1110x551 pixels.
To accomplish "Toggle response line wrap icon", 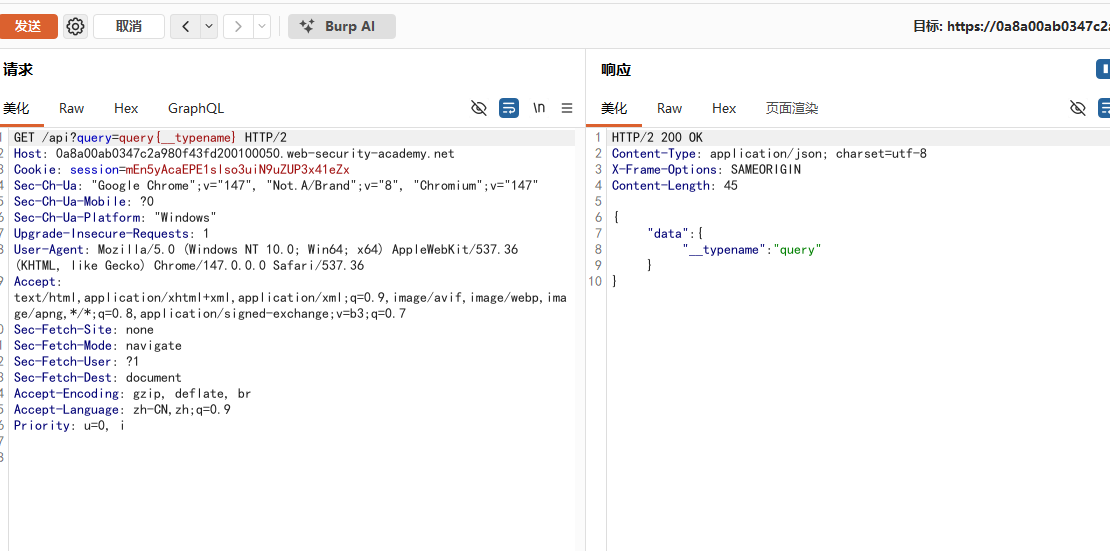I will (1104, 108).
